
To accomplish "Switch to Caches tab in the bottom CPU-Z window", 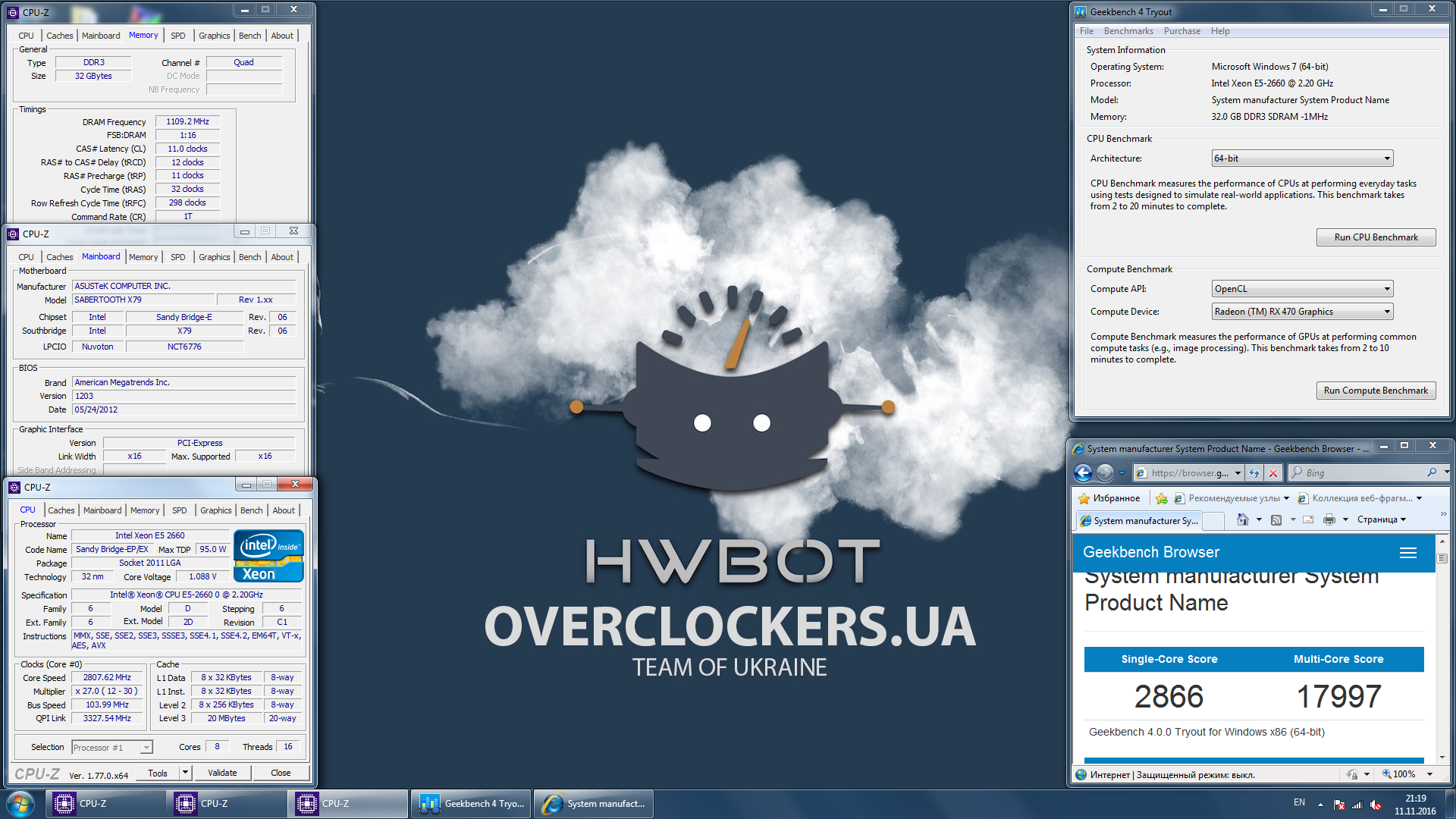I will tap(61, 510).
